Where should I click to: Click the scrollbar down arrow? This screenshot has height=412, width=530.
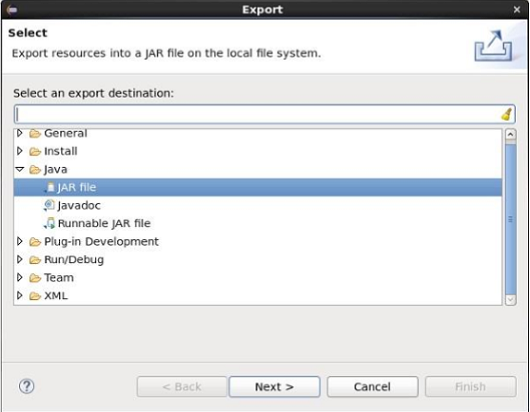coord(510,300)
